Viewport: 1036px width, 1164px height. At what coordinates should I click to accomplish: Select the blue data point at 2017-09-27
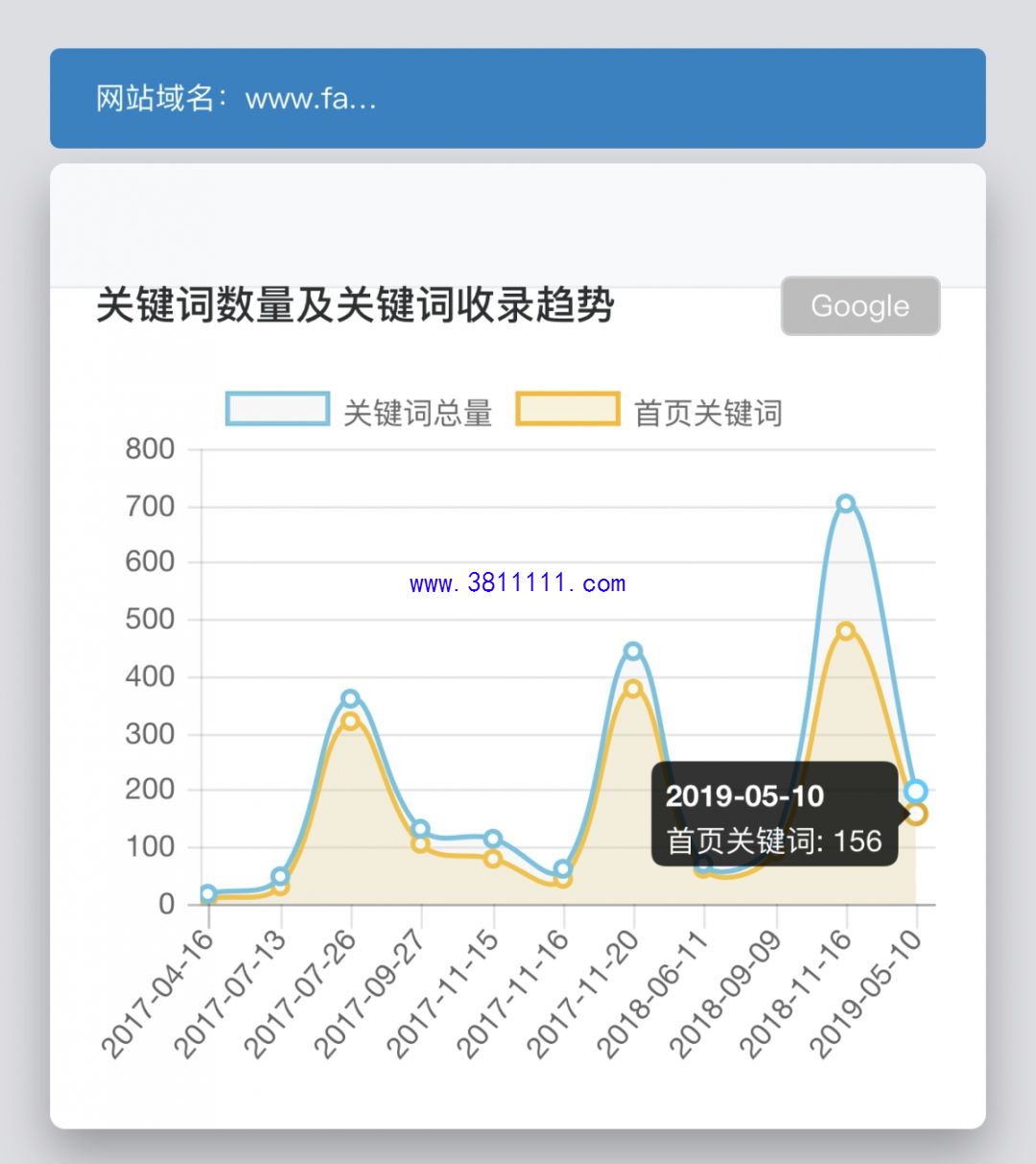[420, 829]
